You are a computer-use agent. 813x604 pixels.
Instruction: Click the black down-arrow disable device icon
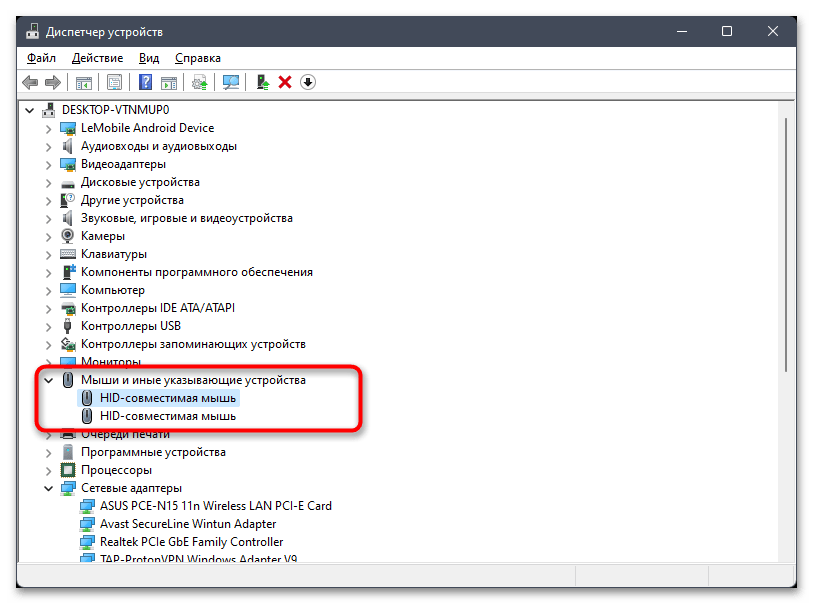[308, 82]
